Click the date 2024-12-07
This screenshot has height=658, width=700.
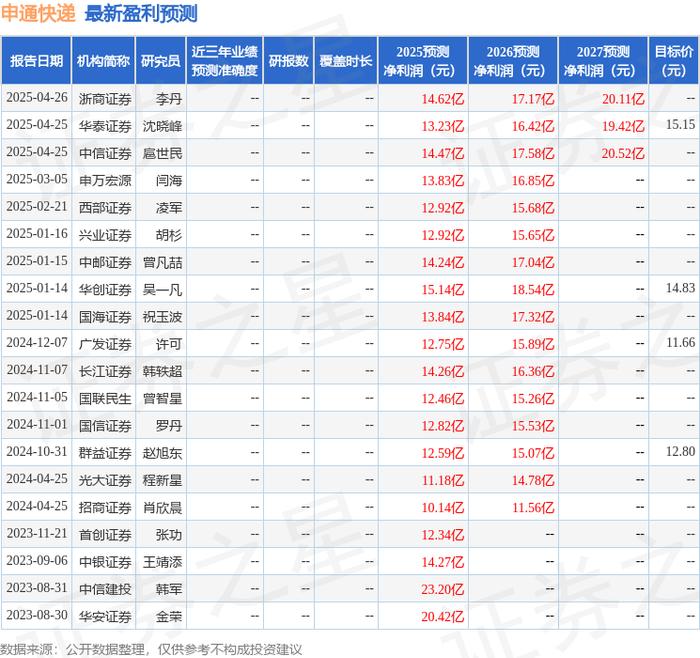[x=37, y=342]
